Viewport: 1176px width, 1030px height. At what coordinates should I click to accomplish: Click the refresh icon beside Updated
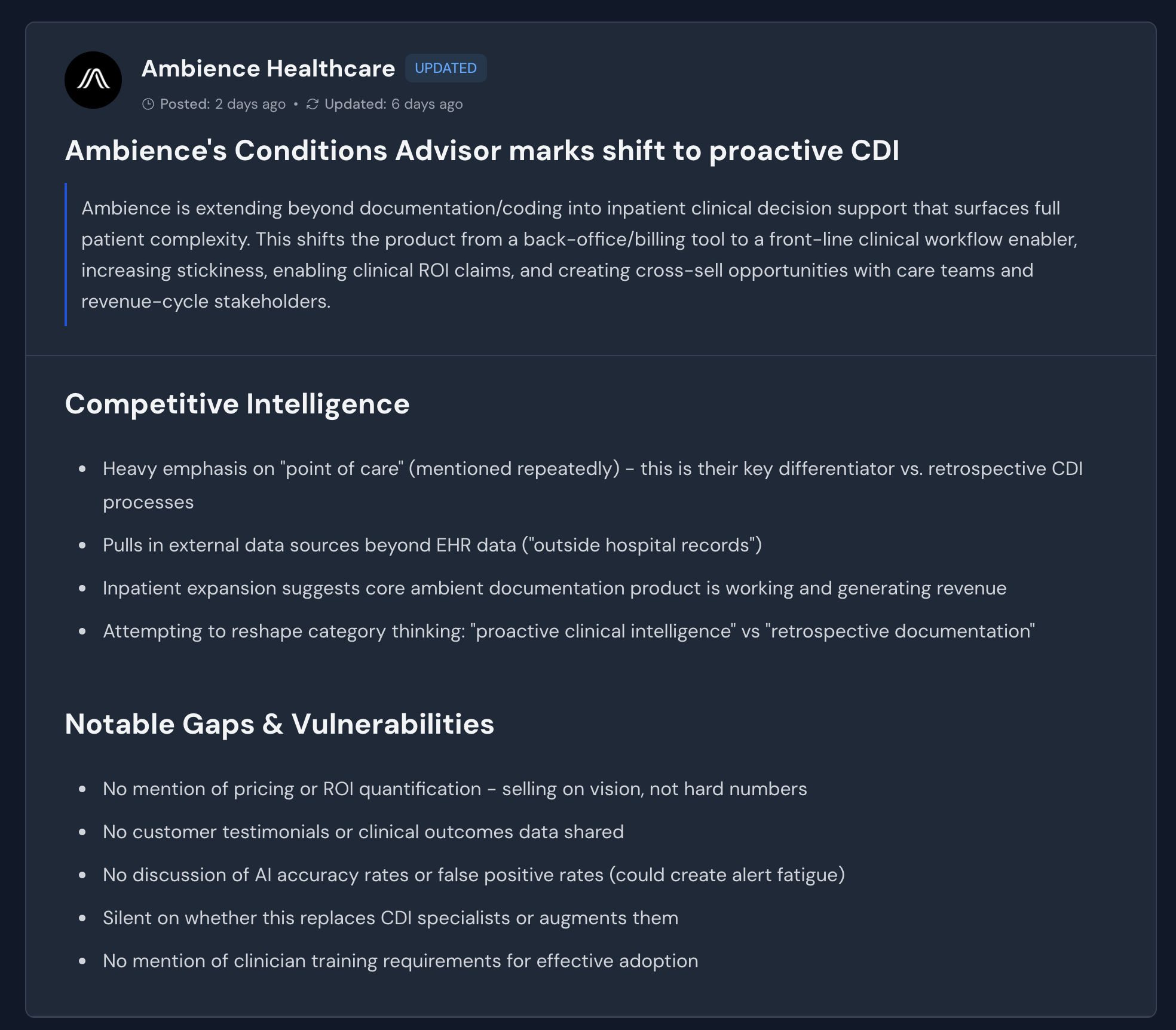(312, 104)
